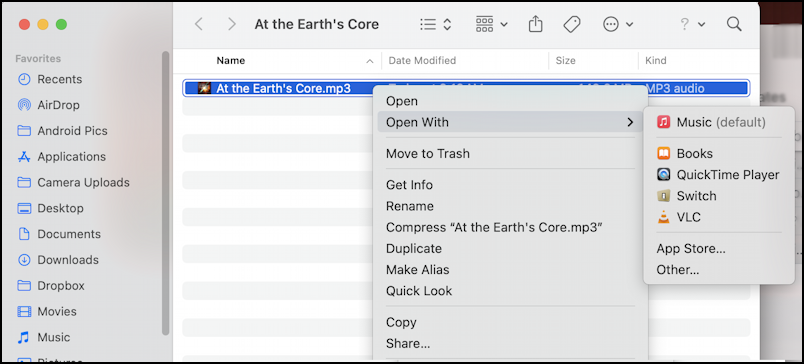
Task: Click the sidebar Music note icon
Action: [x=24, y=337]
